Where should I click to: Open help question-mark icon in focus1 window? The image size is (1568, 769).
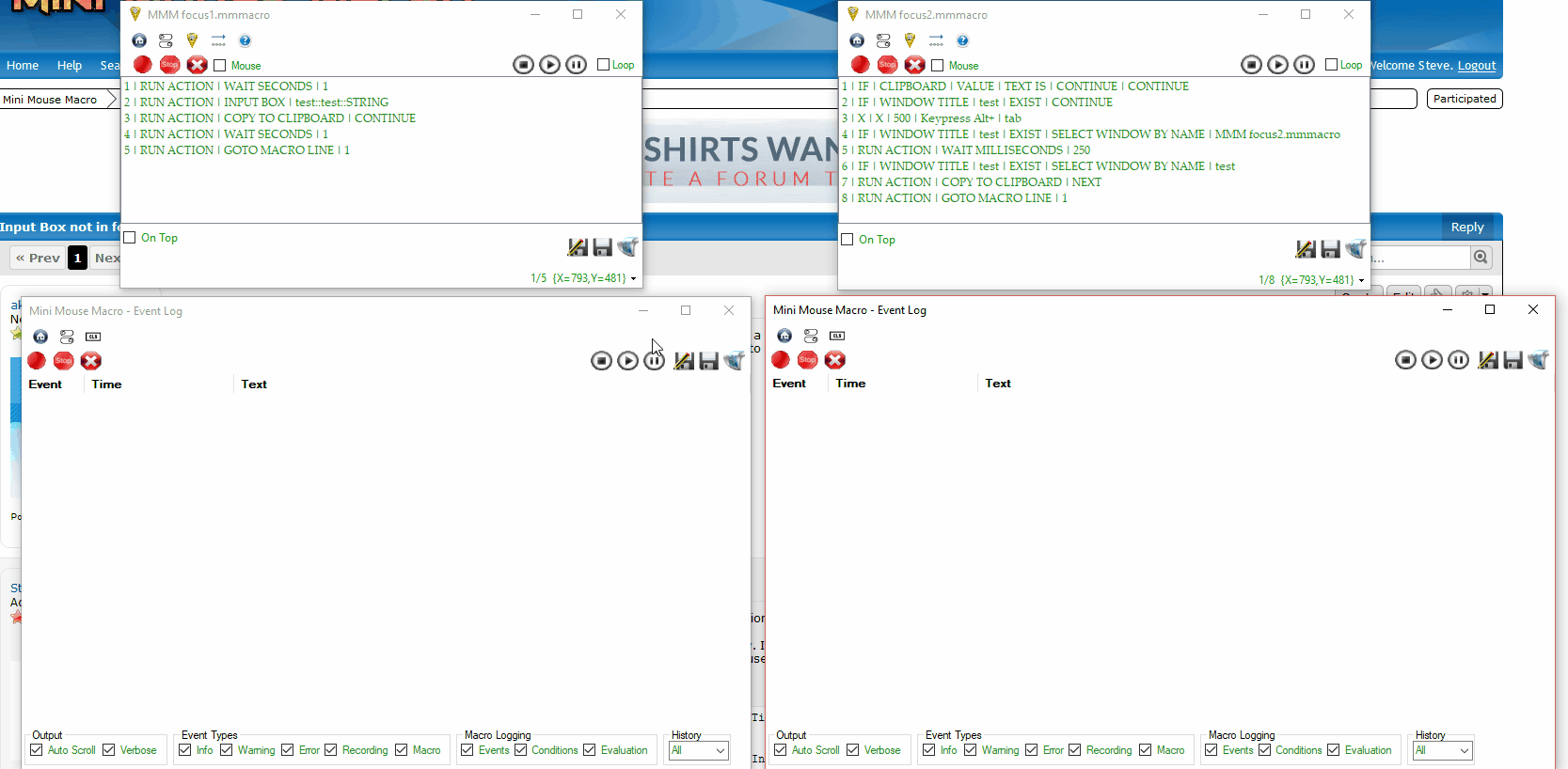245,40
